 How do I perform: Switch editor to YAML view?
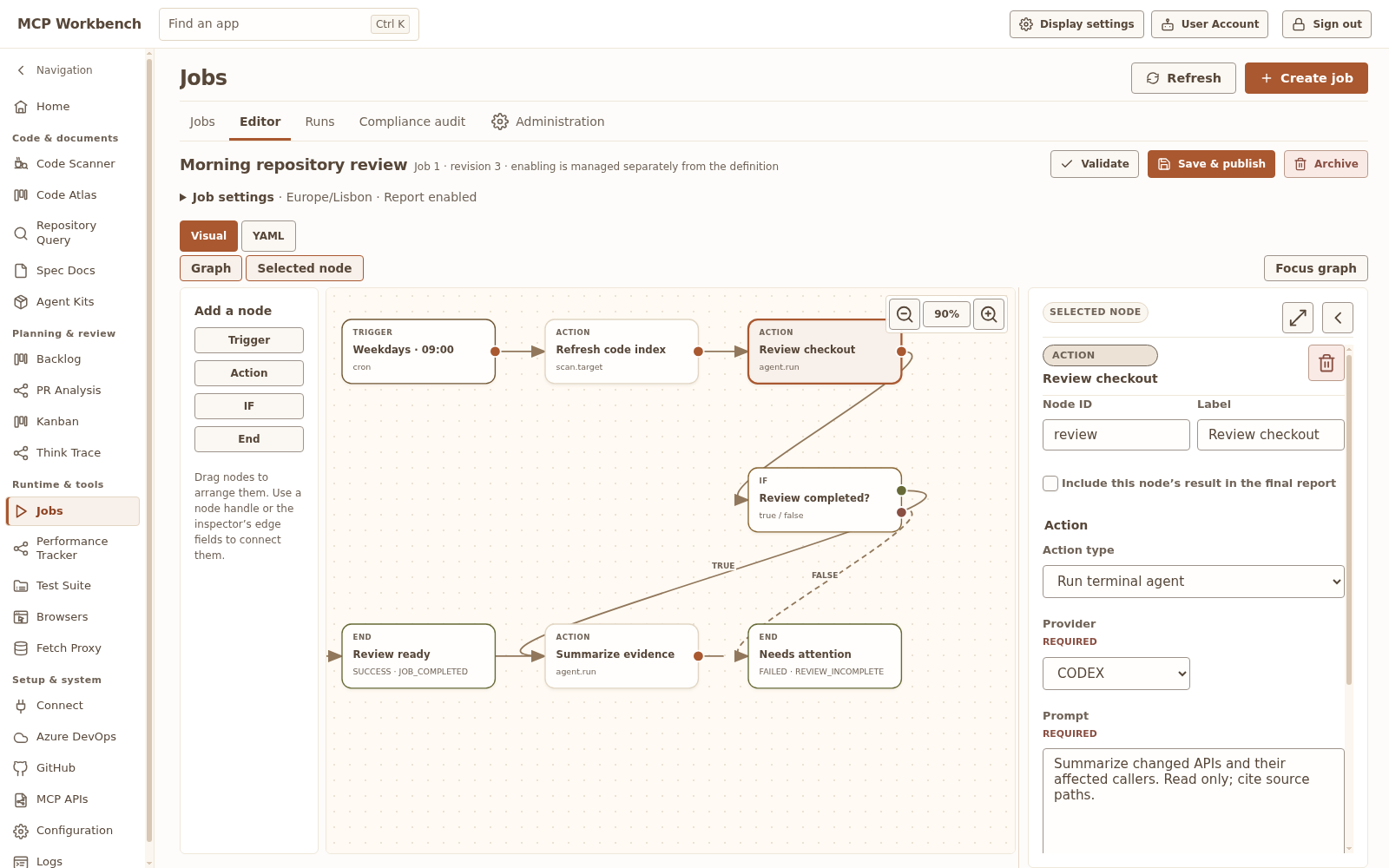pos(268,236)
